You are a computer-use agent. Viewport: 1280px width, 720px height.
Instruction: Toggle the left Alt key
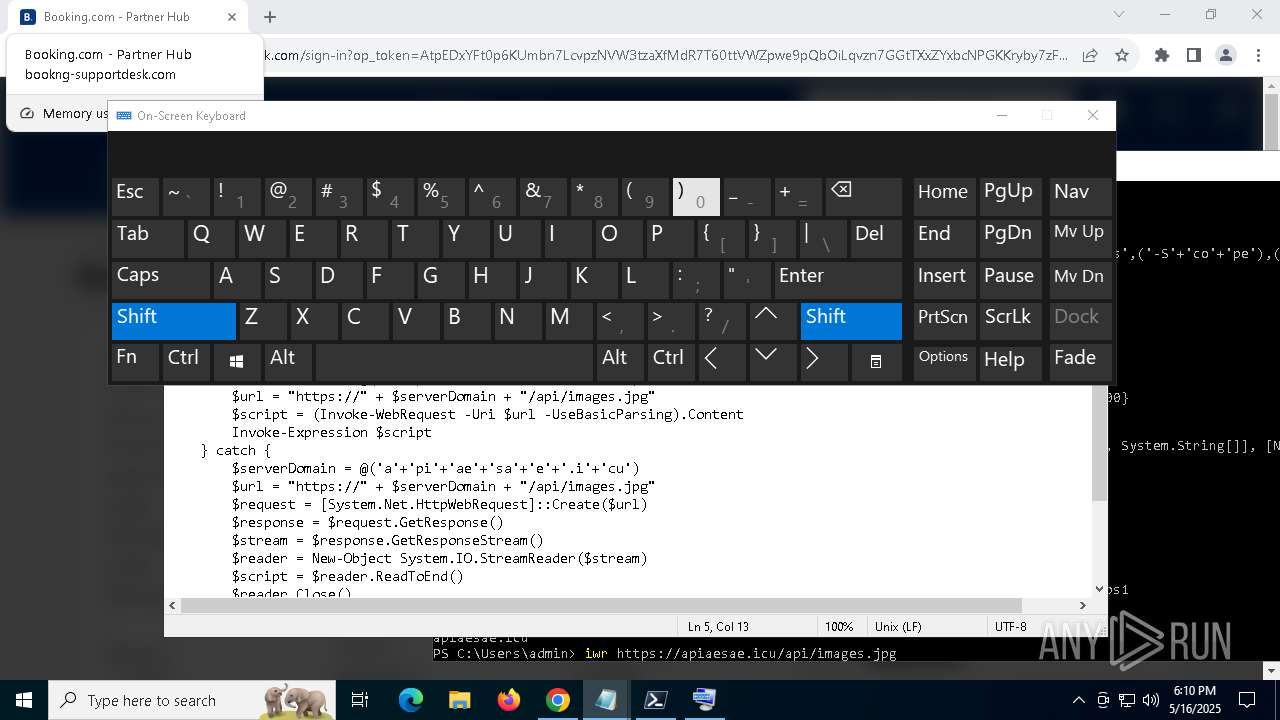[287, 362]
